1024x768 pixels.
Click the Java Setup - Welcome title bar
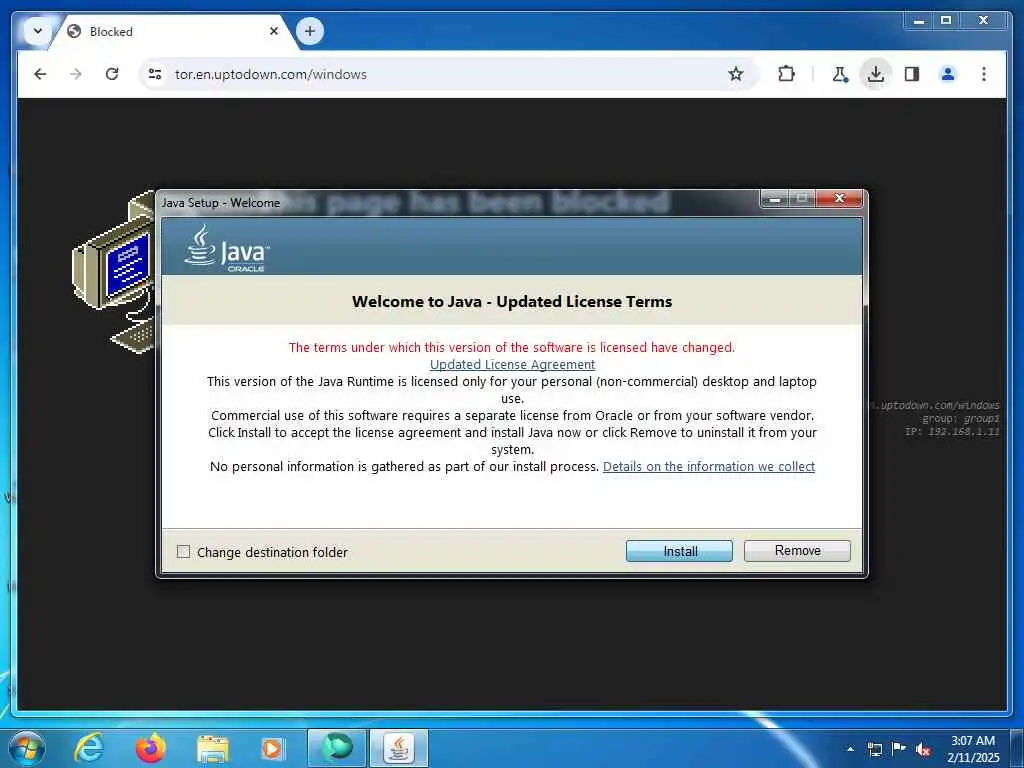[x=457, y=202]
